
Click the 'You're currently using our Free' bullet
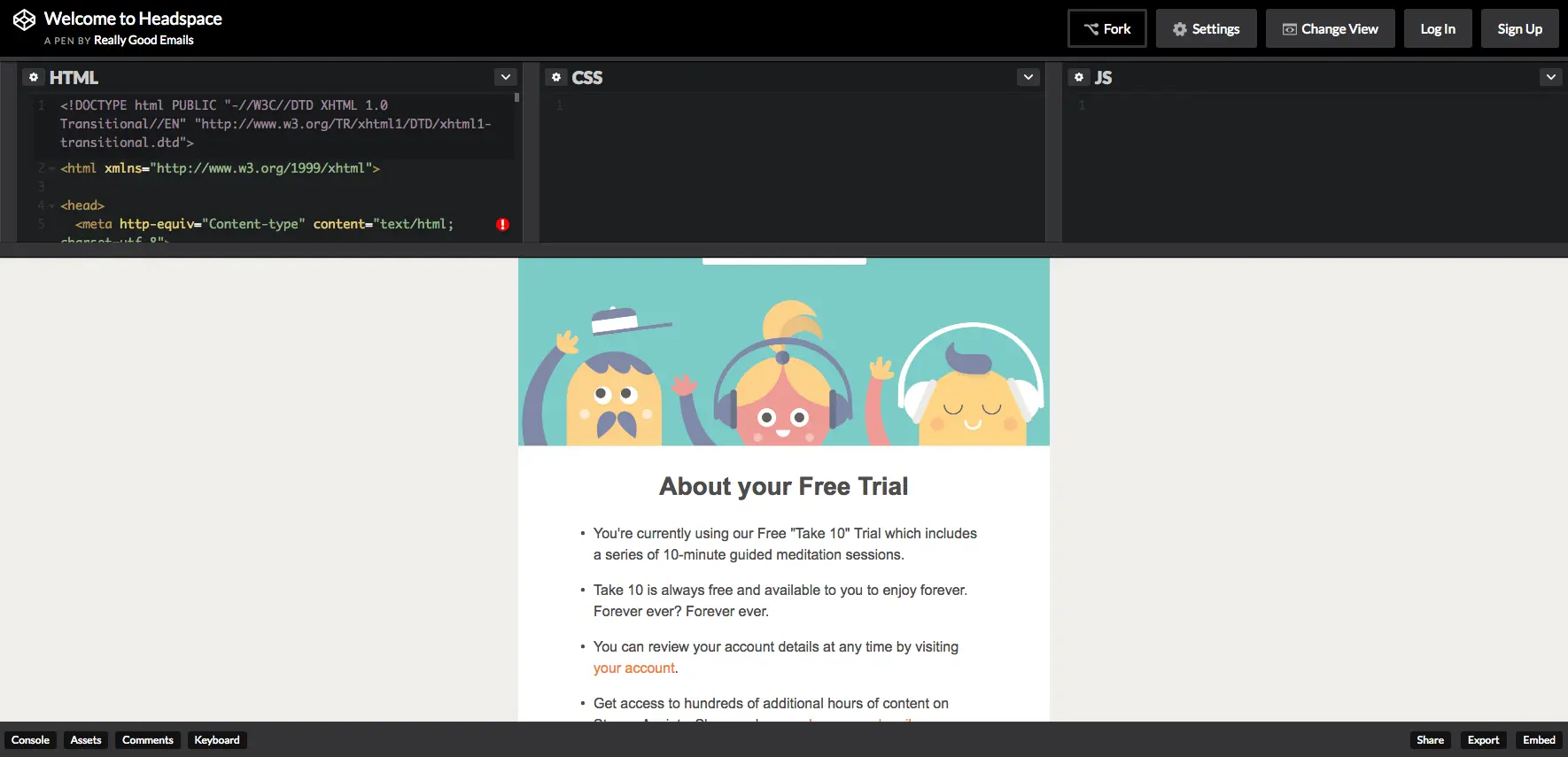pyautogui.click(x=785, y=545)
